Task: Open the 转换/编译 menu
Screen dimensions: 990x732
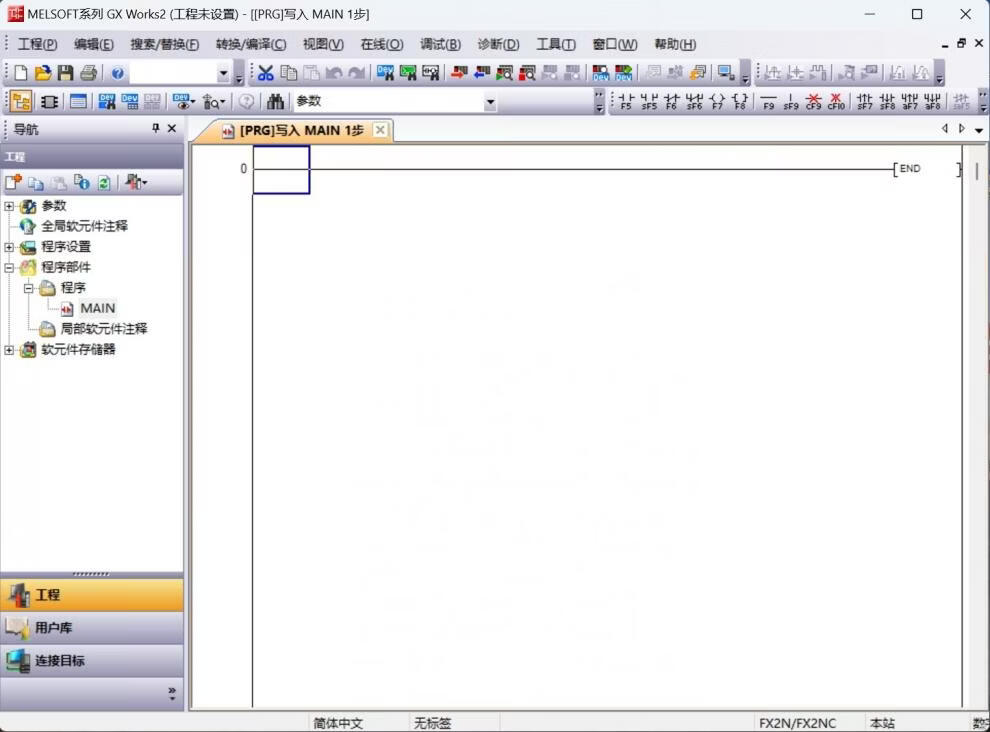Action: point(250,44)
